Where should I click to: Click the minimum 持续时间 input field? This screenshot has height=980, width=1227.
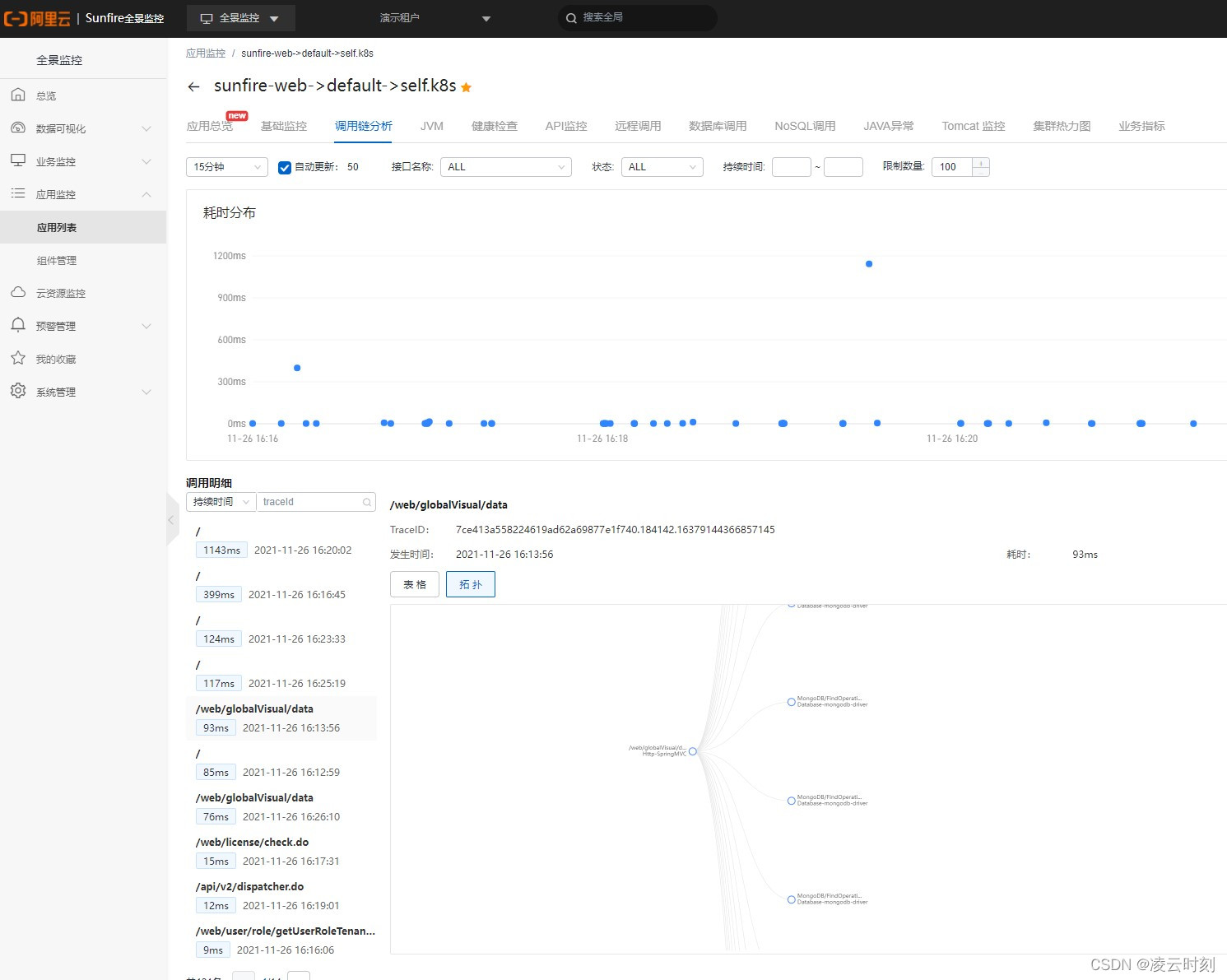pyautogui.click(x=792, y=167)
